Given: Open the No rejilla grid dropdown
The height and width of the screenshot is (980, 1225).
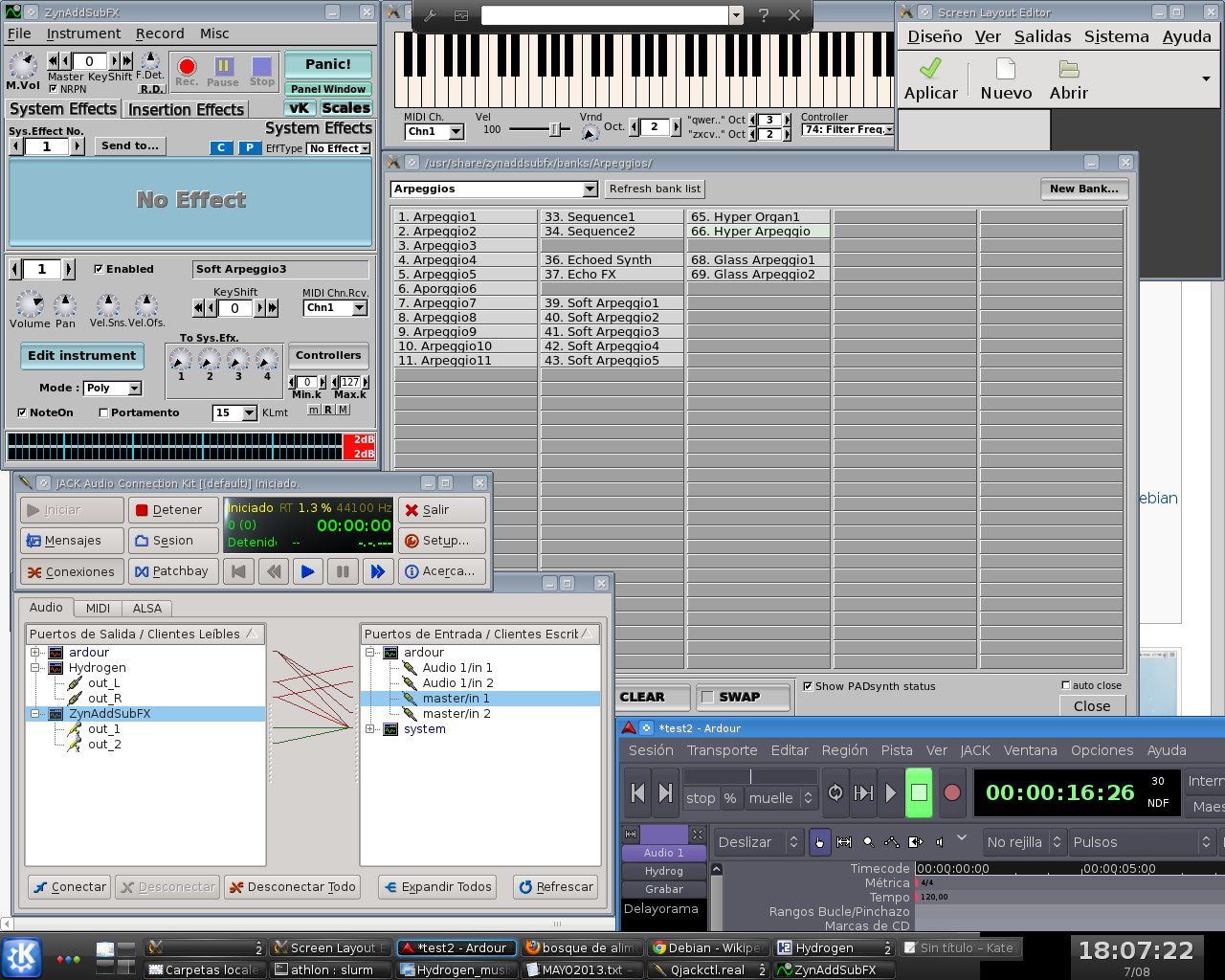Looking at the screenshot, I should point(1024,842).
